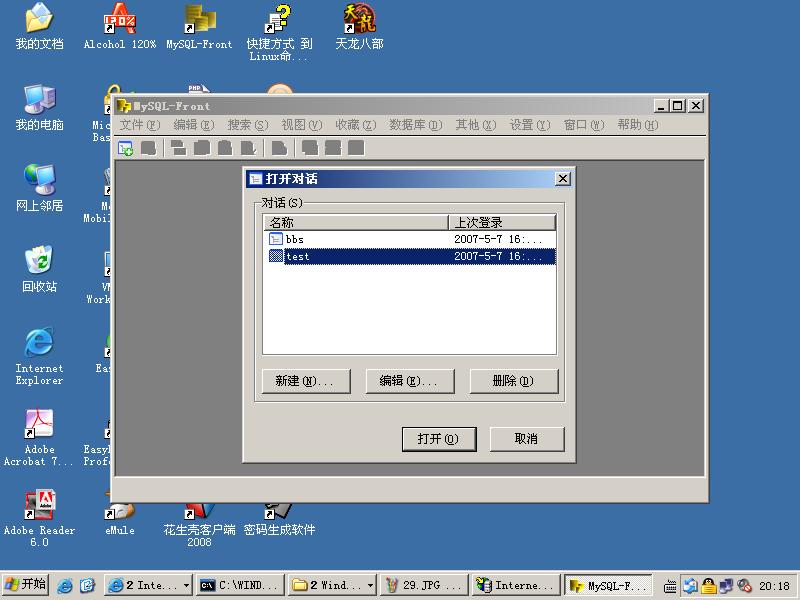Select 我的电脑 desktop icon
Screen dimensions: 800x600
click(39, 108)
